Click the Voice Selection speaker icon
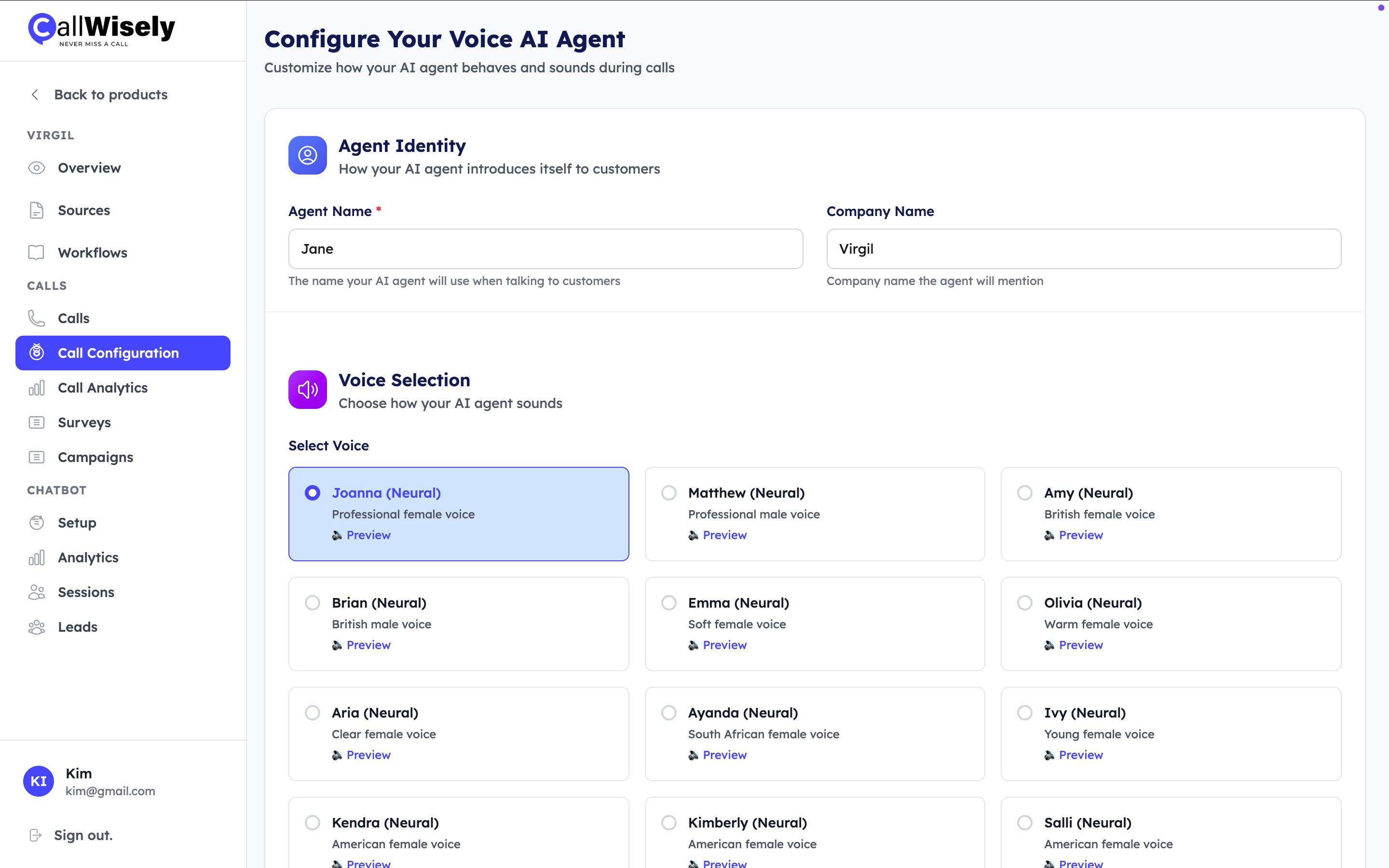The image size is (1389, 868). pos(308,390)
